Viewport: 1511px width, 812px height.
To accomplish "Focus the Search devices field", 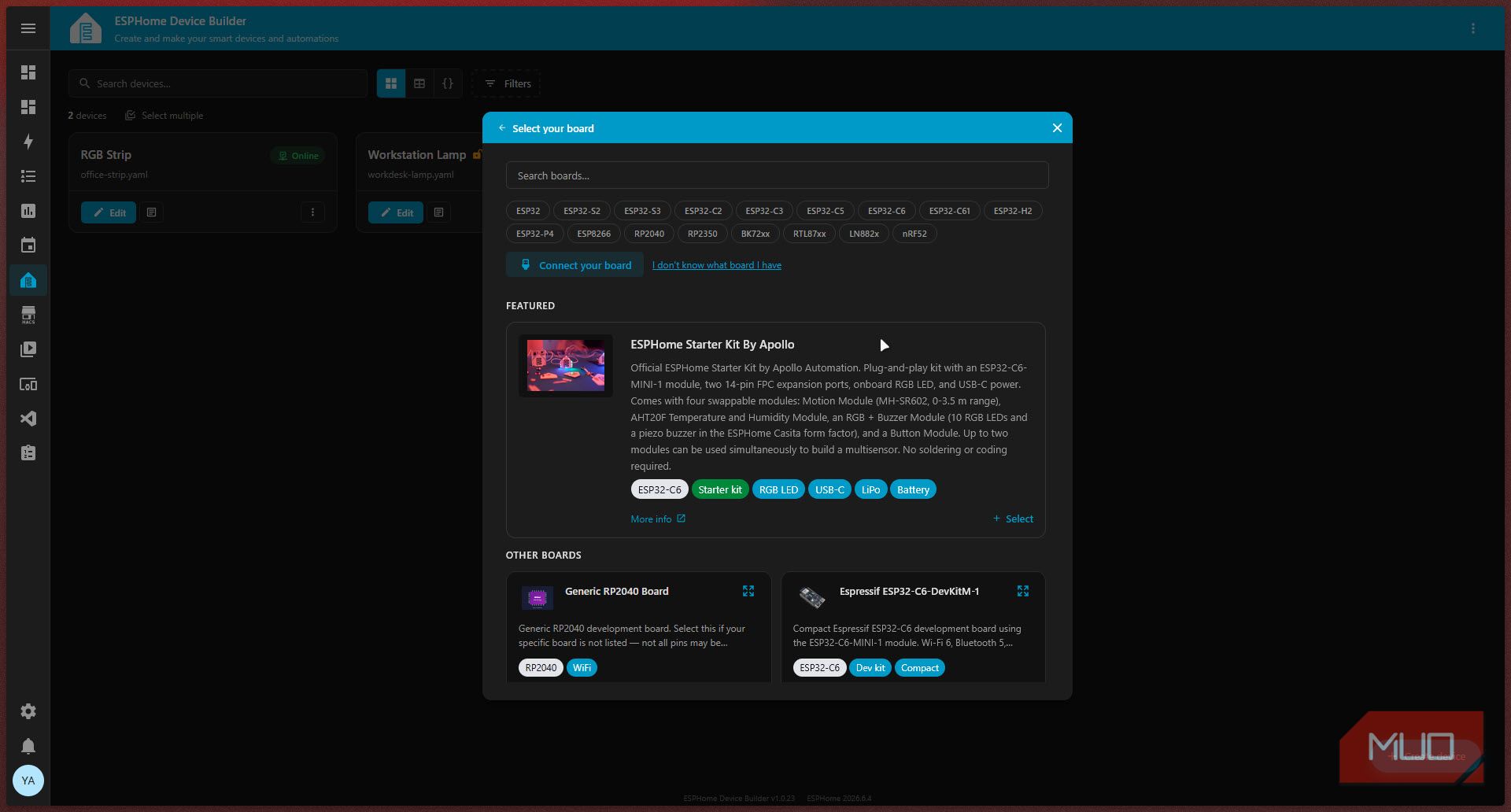I will pyautogui.click(x=218, y=83).
